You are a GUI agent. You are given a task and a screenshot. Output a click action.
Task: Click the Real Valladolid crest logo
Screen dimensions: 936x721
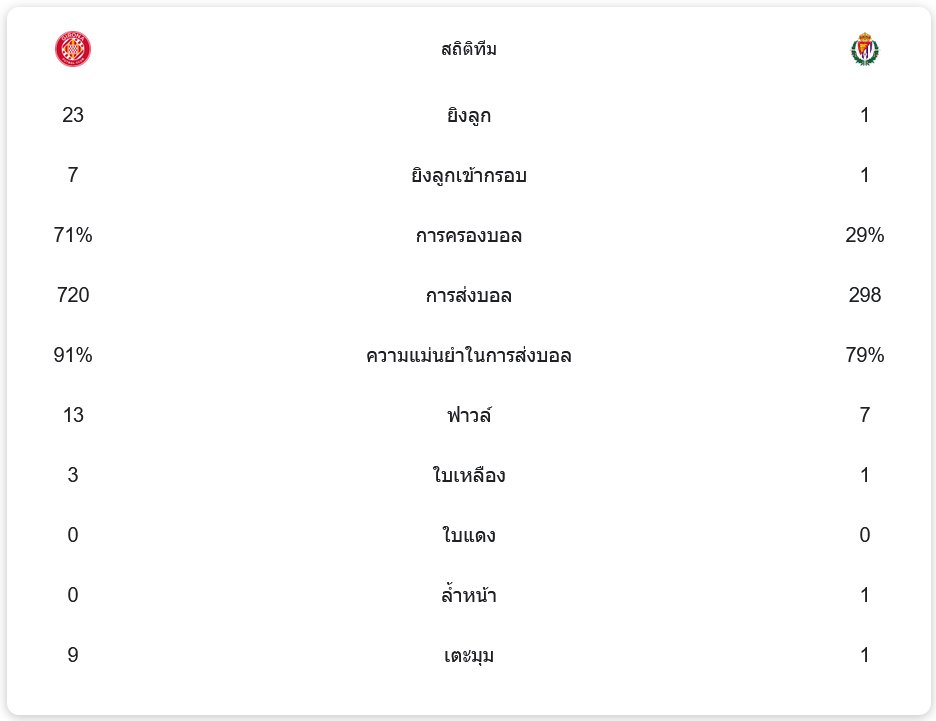tap(864, 49)
